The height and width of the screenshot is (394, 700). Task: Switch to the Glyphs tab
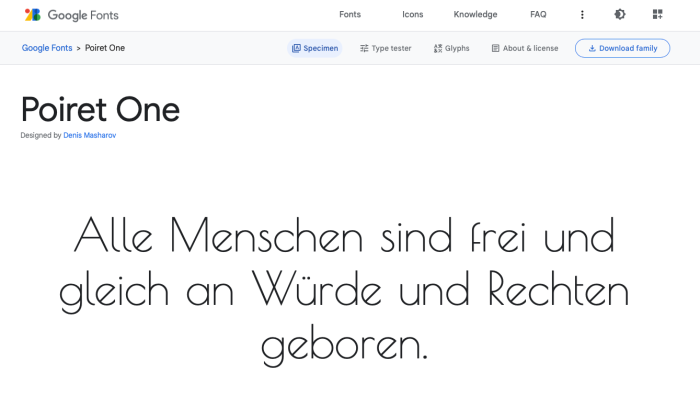[x=451, y=48]
